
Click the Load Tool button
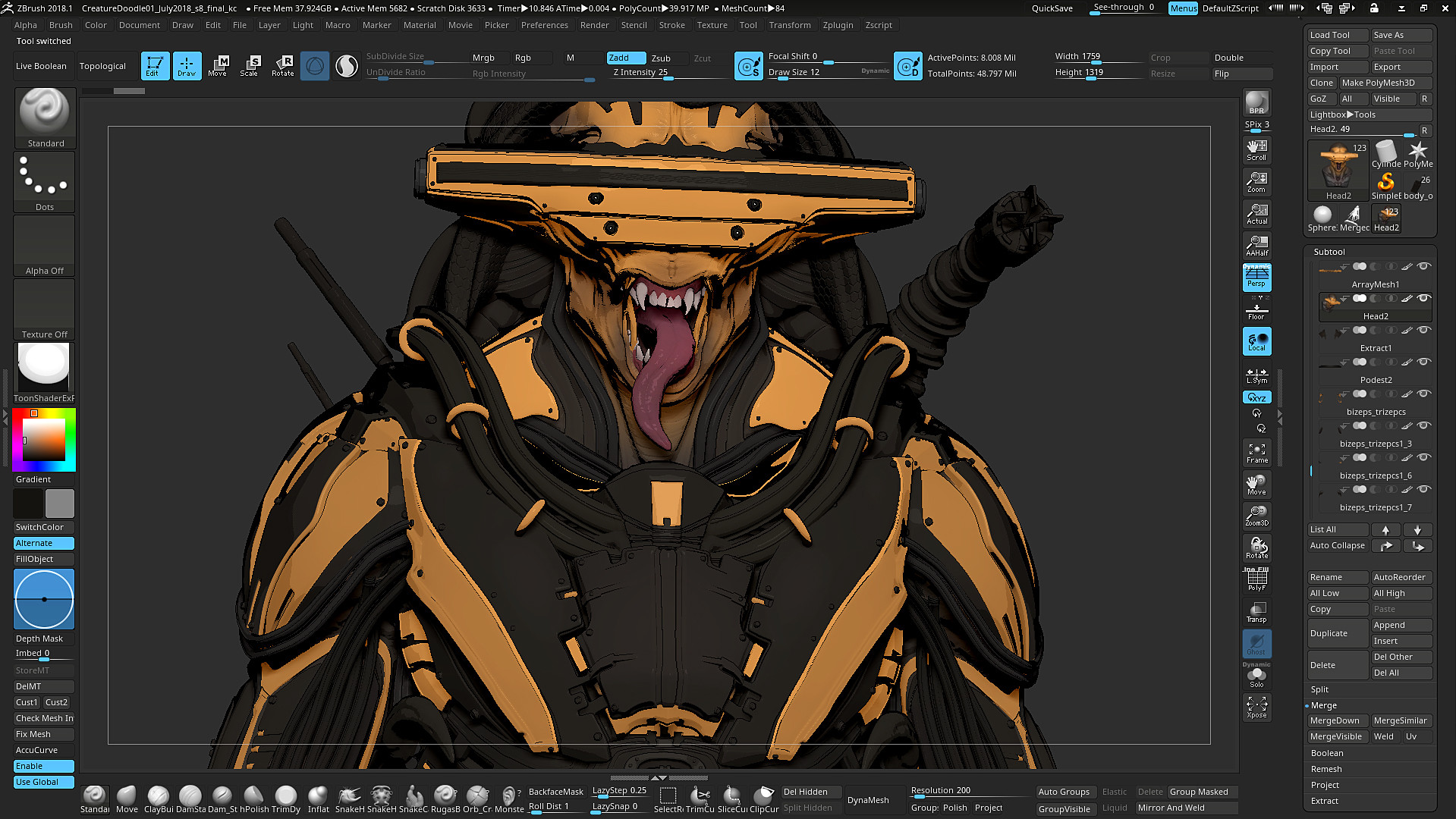[1338, 35]
